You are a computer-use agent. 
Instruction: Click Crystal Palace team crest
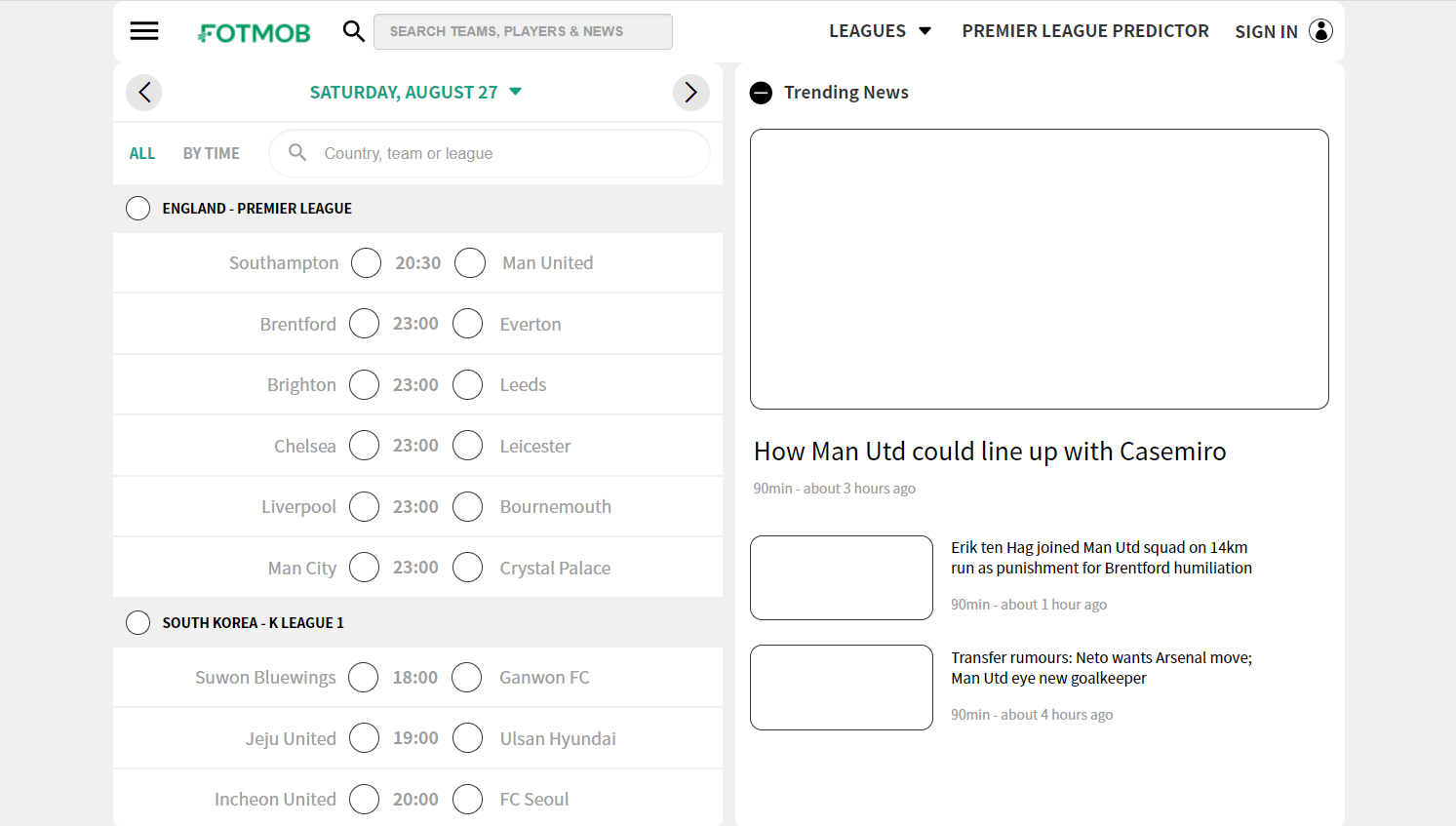point(468,568)
